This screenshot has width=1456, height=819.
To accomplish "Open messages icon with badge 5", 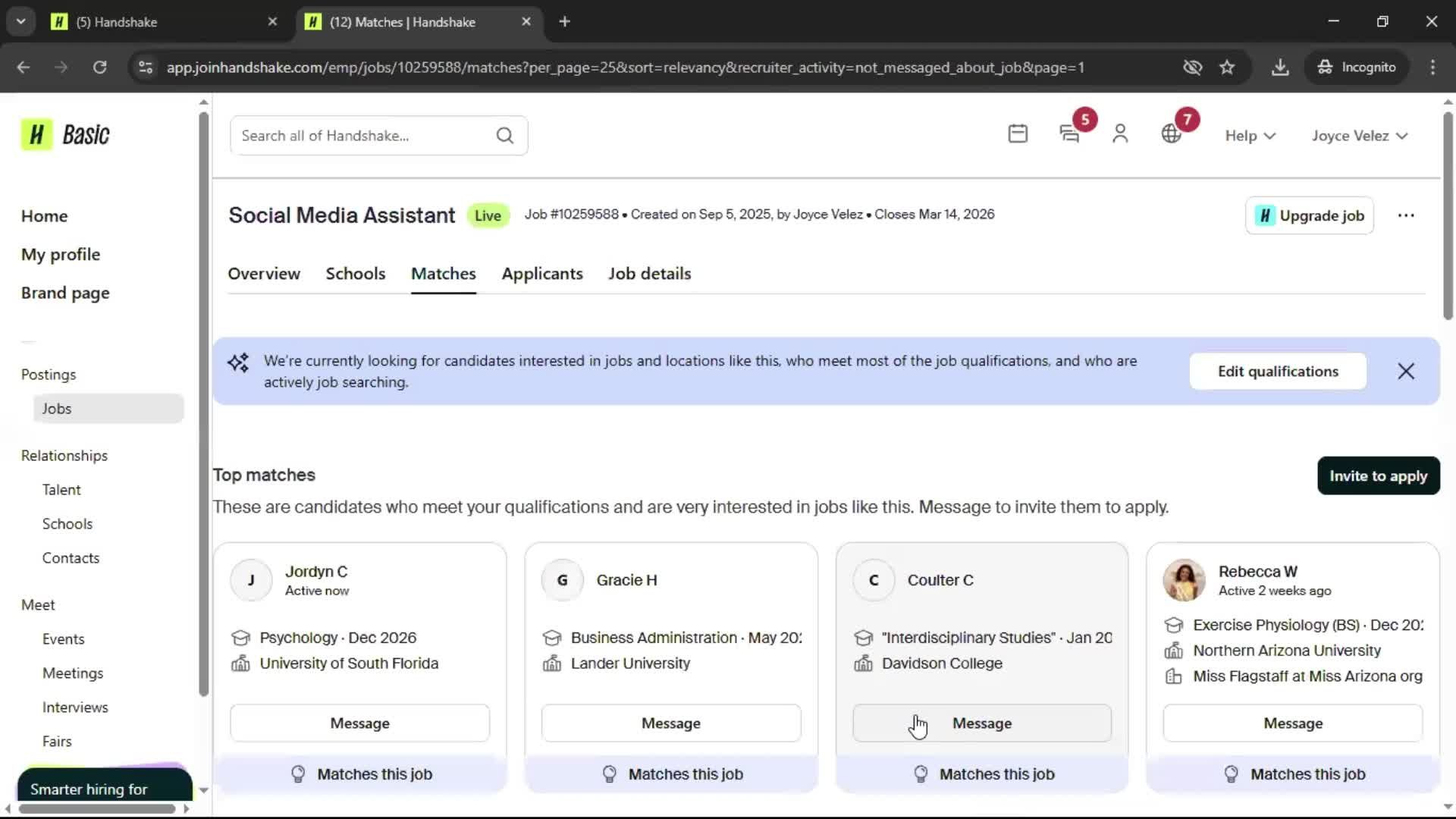I will tap(1069, 134).
